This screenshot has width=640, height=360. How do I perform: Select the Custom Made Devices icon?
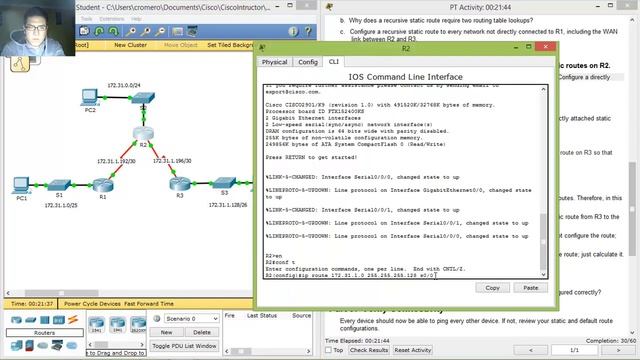pyautogui.click(x=57, y=346)
